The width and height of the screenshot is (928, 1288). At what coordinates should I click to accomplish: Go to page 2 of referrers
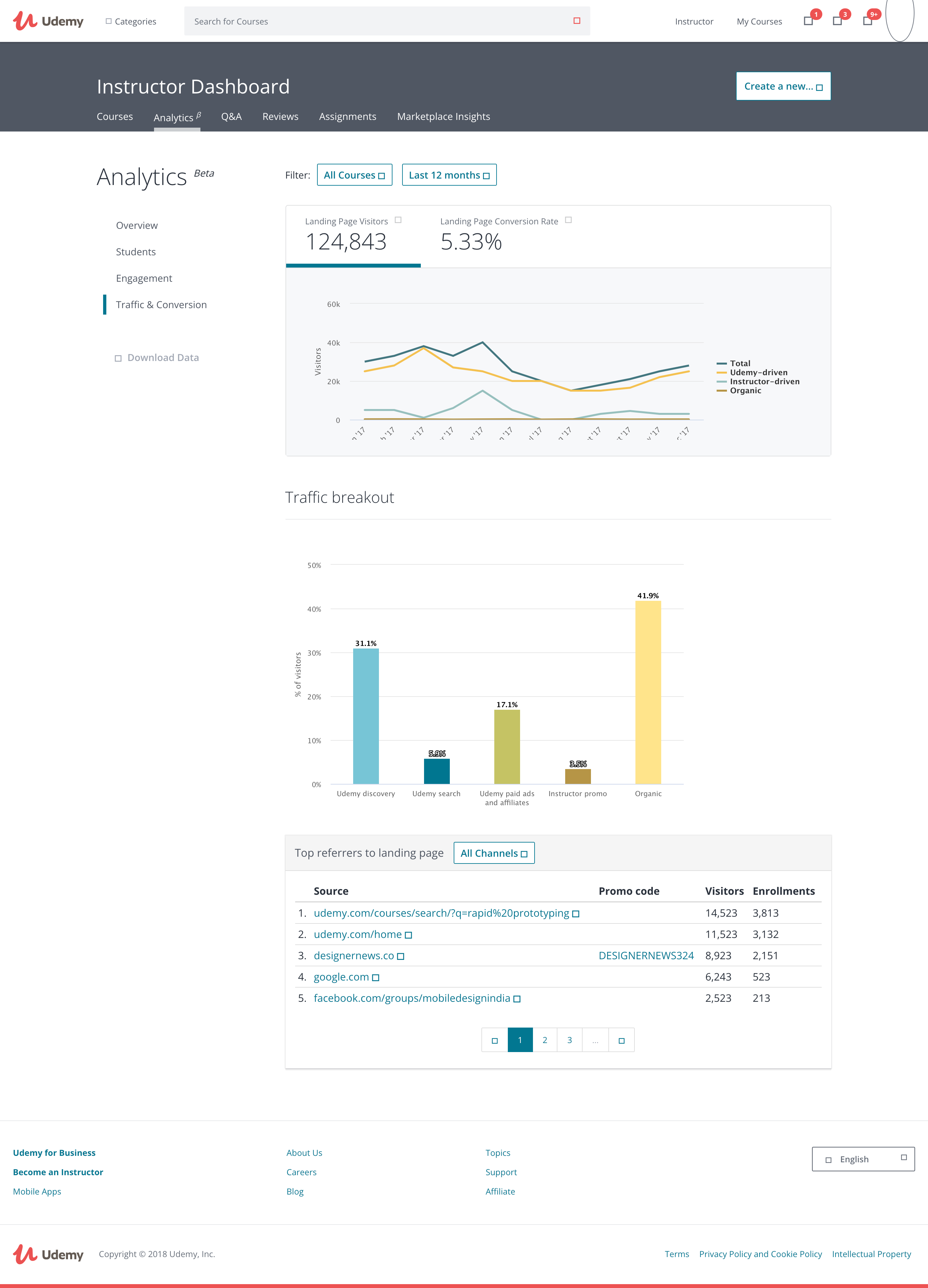click(545, 1040)
